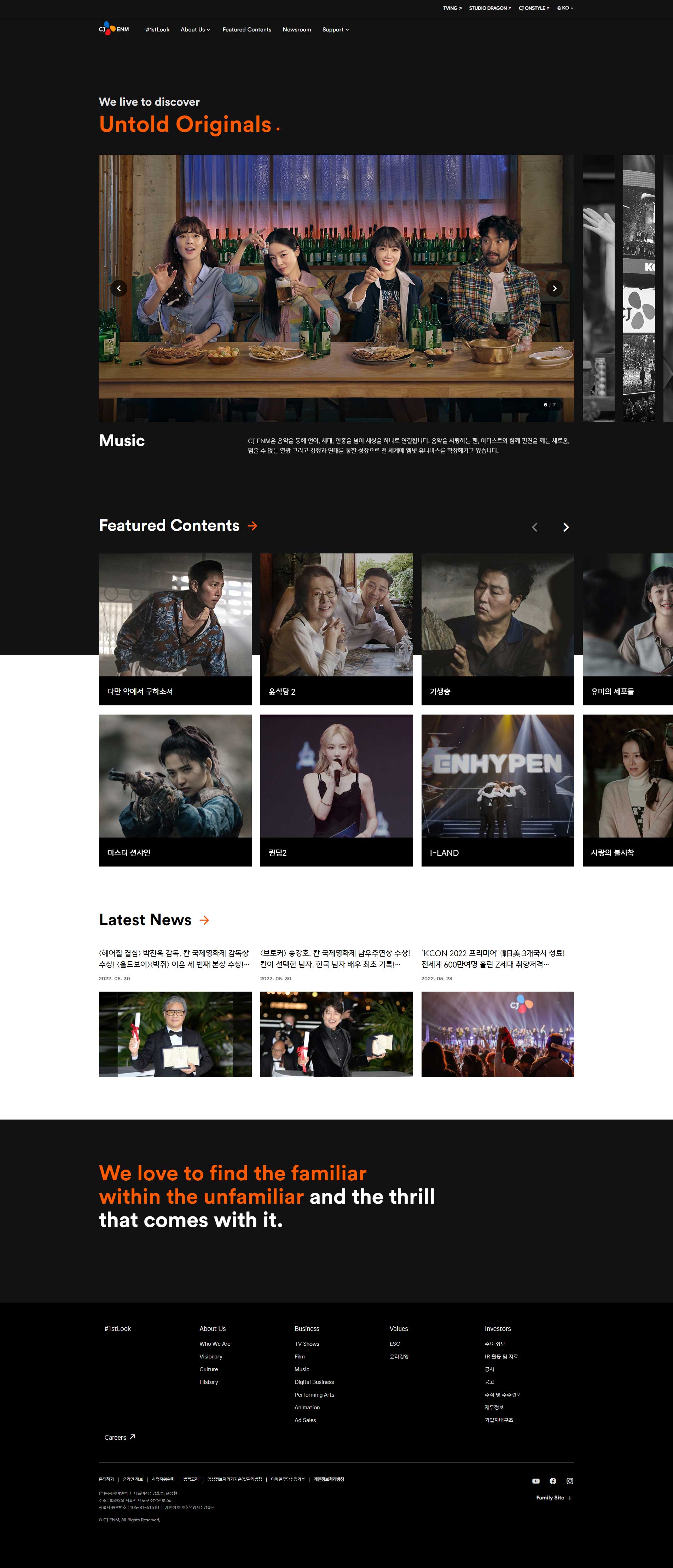Expand the Support dropdown menu

click(335, 29)
